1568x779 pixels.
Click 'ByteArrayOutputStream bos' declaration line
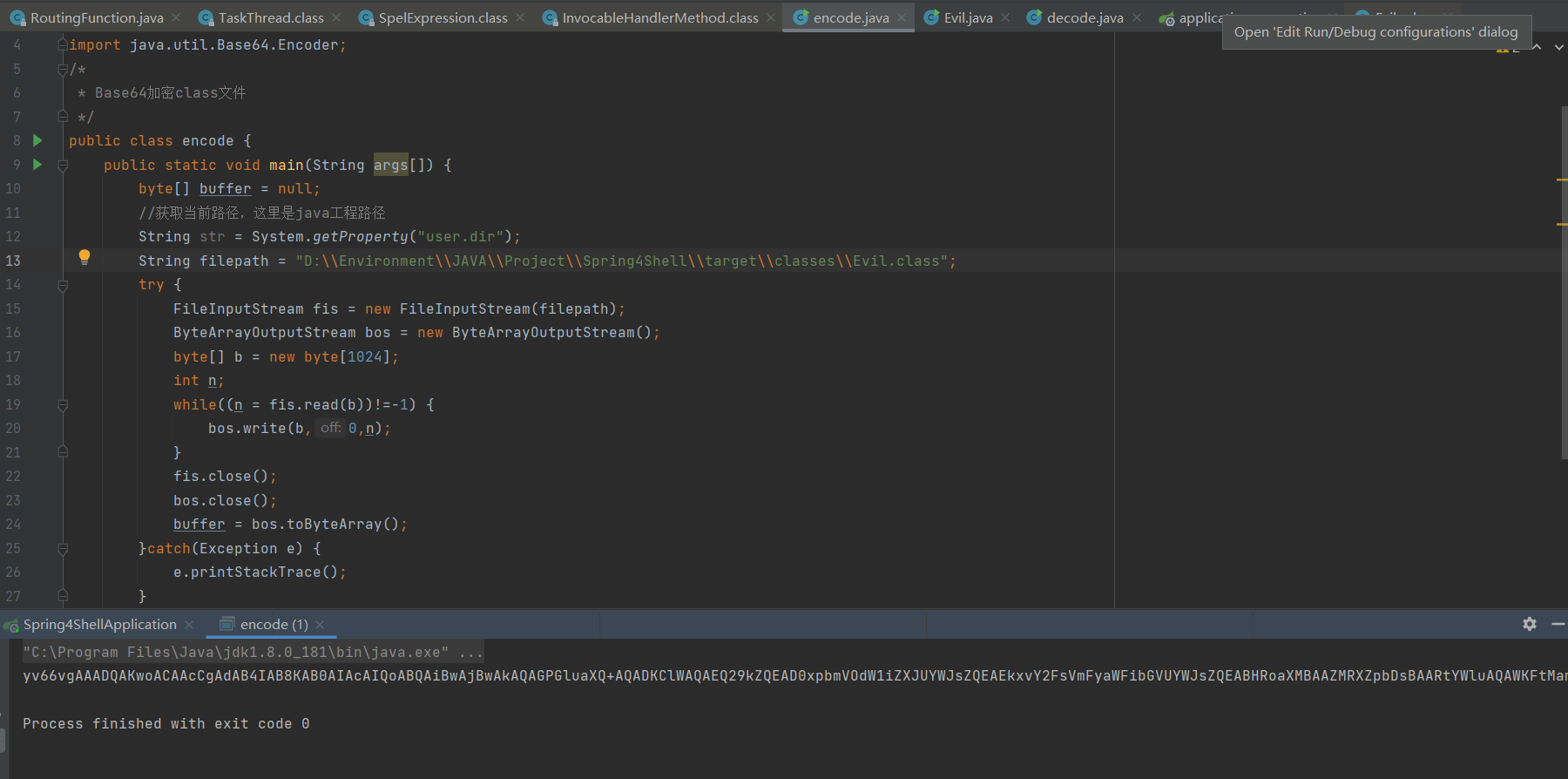tap(416, 332)
